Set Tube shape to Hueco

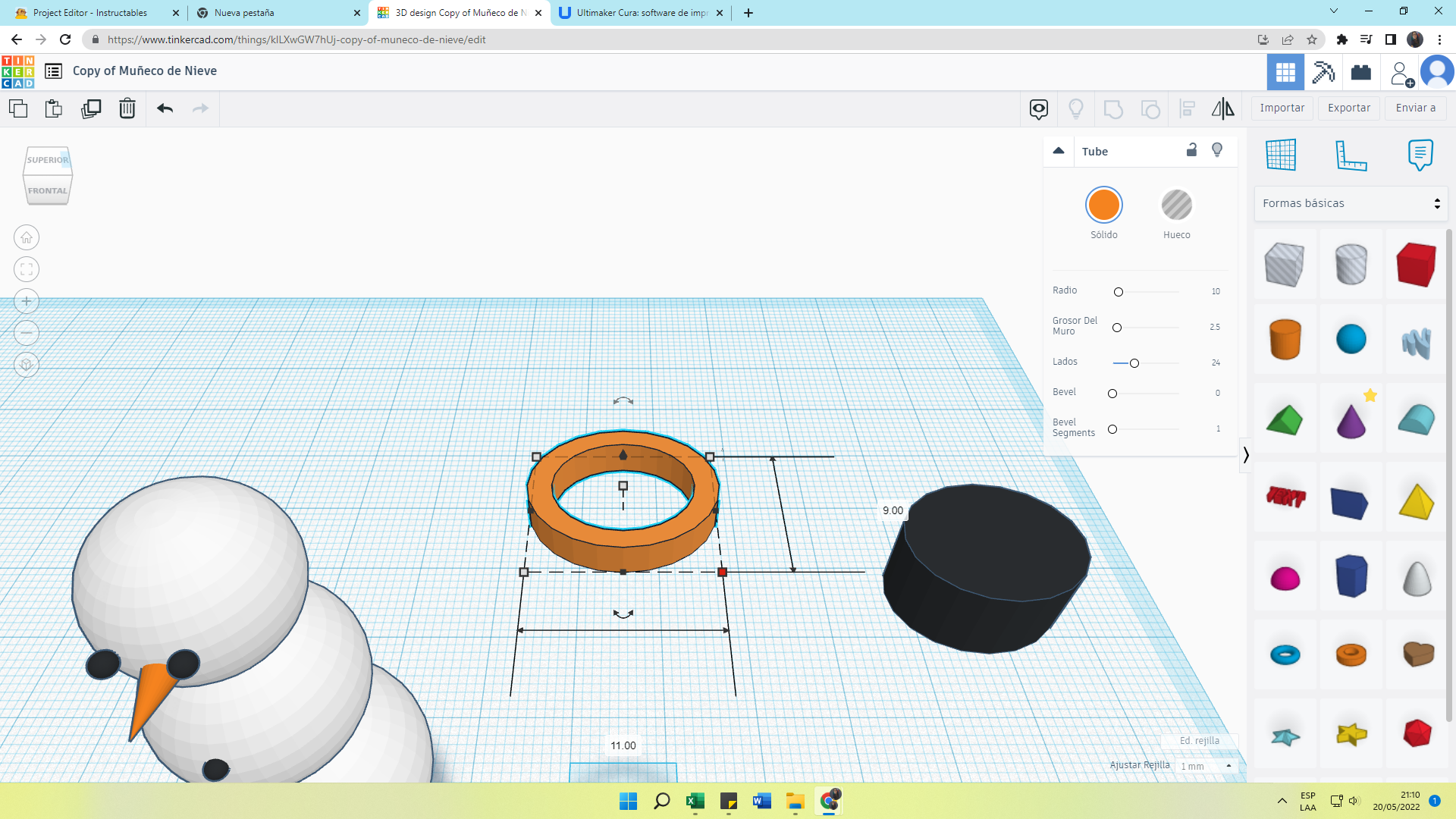pos(1177,205)
